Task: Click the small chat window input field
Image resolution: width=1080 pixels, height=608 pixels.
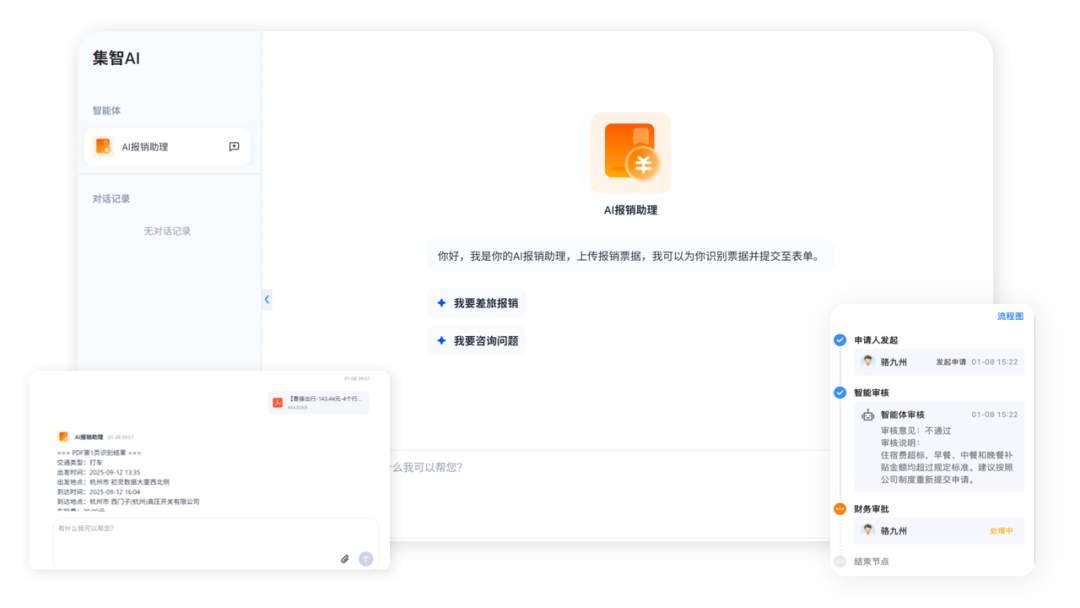Action: click(x=216, y=544)
